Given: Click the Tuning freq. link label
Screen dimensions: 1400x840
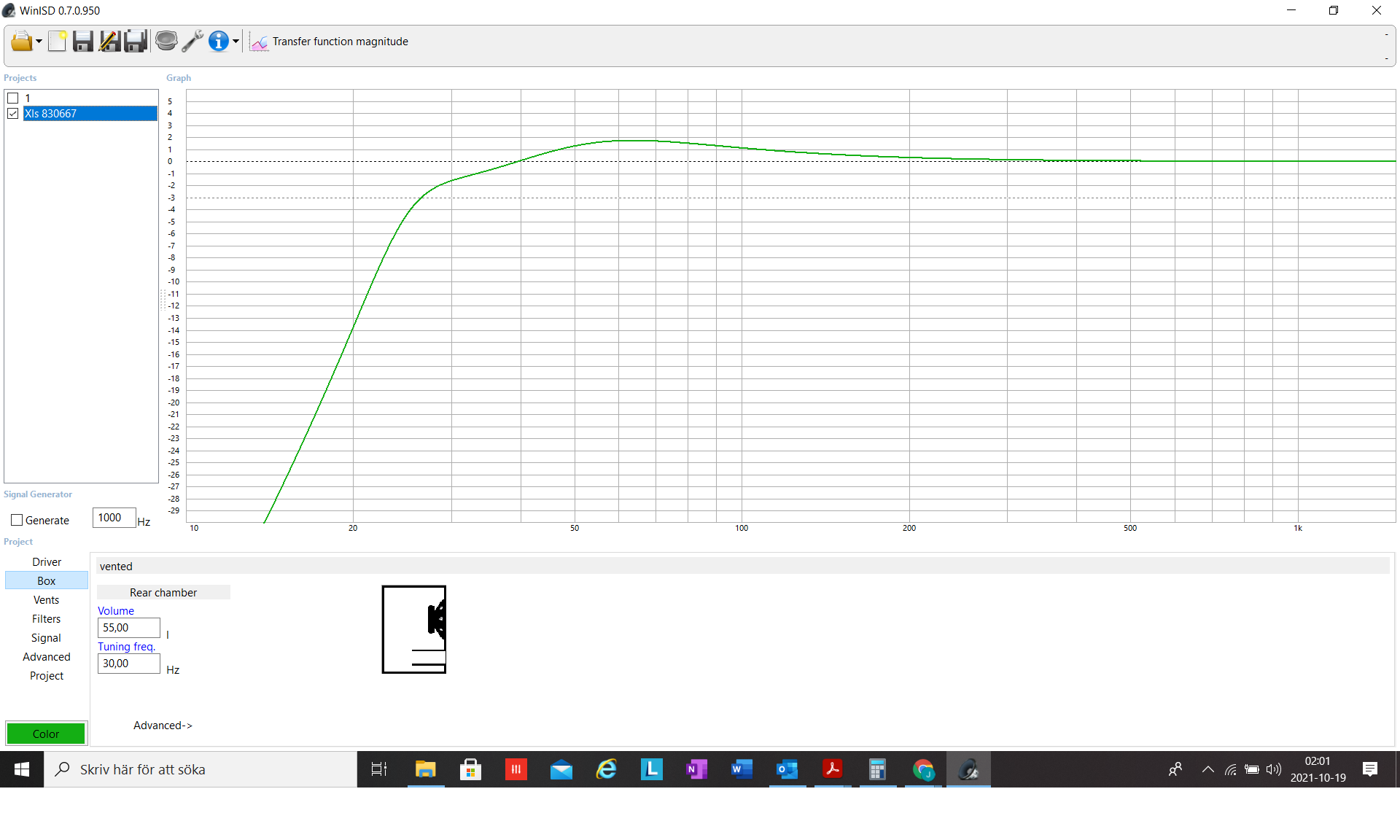Looking at the screenshot, I should 127,646.
